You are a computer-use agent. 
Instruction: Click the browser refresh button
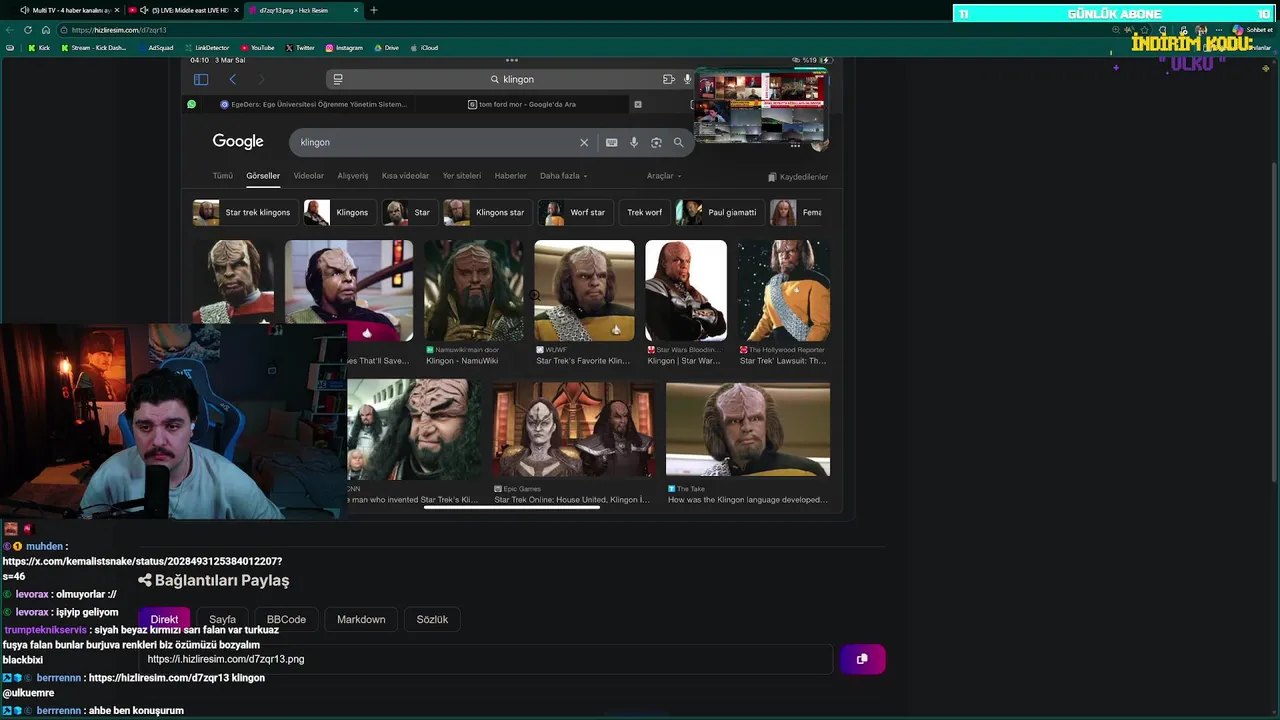27,30
